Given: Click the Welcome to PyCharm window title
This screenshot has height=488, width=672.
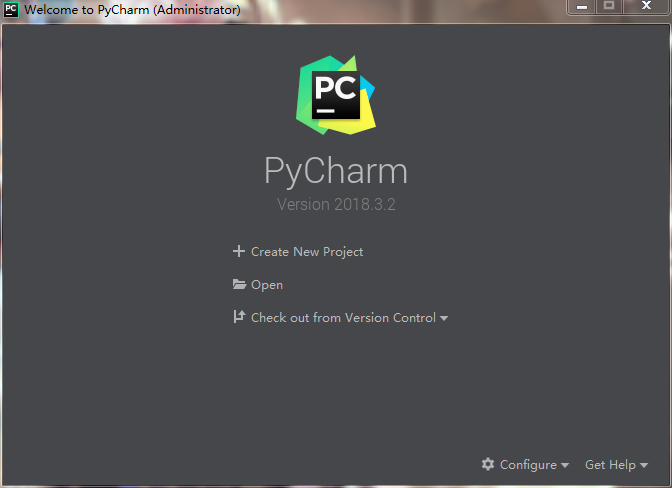Looking at the screenshot, I should coord(132,9).
